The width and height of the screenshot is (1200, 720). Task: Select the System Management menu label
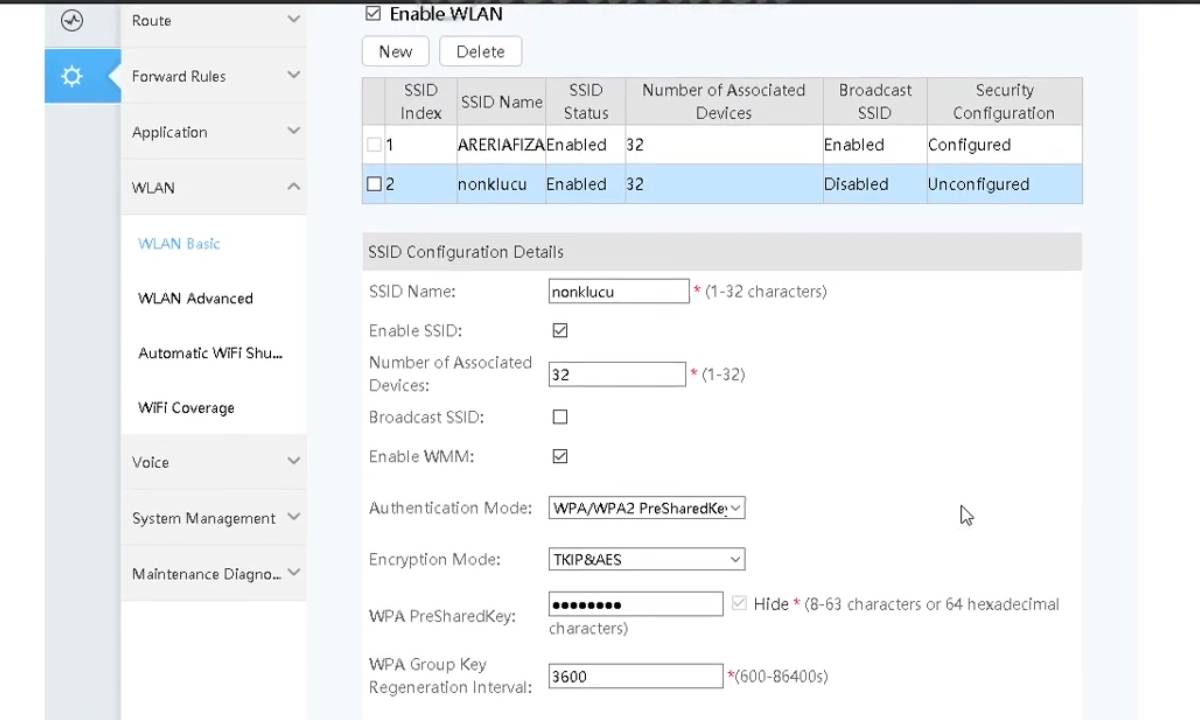point(203,518)
